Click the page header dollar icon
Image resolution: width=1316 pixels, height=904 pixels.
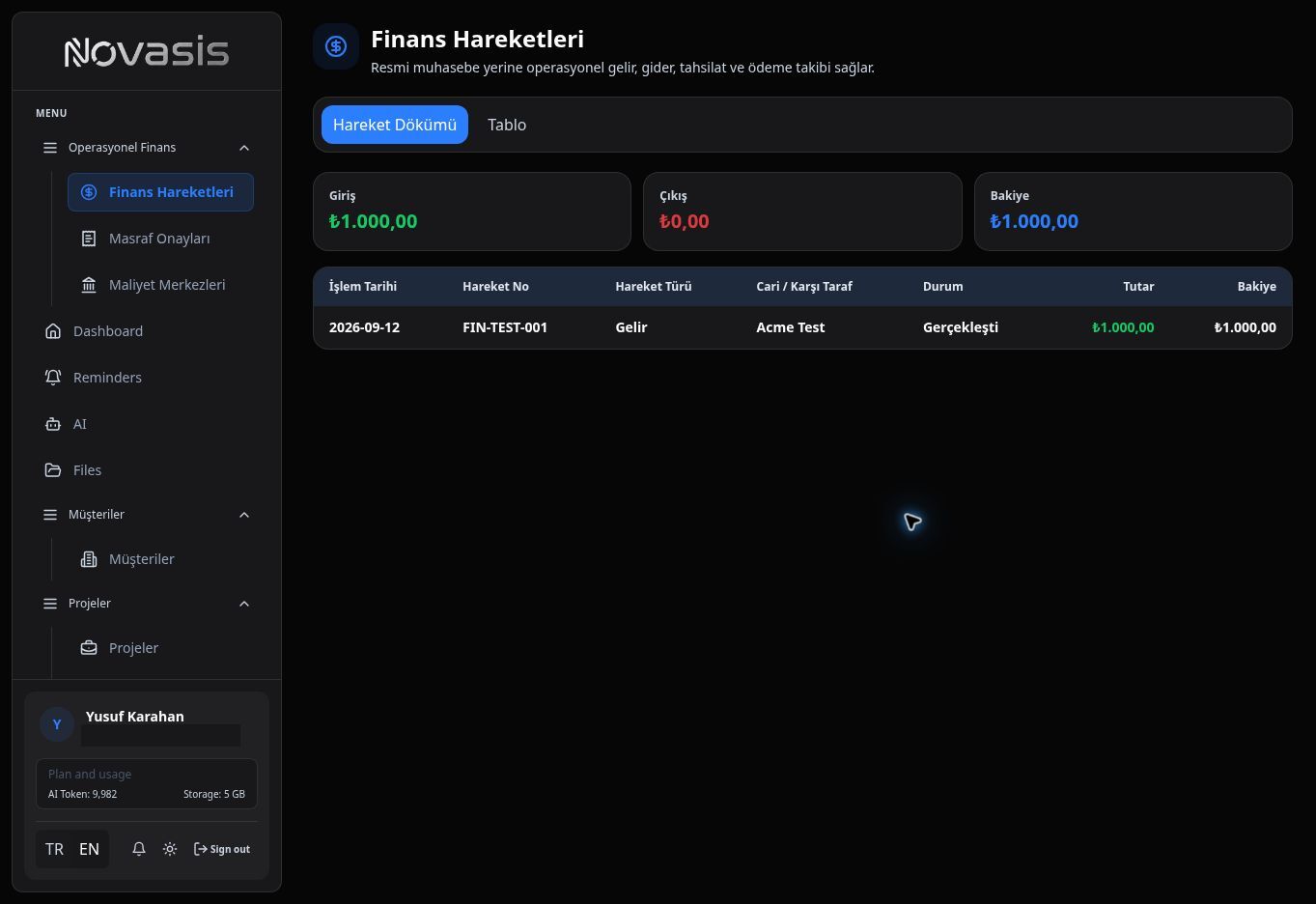click(336, 46)
